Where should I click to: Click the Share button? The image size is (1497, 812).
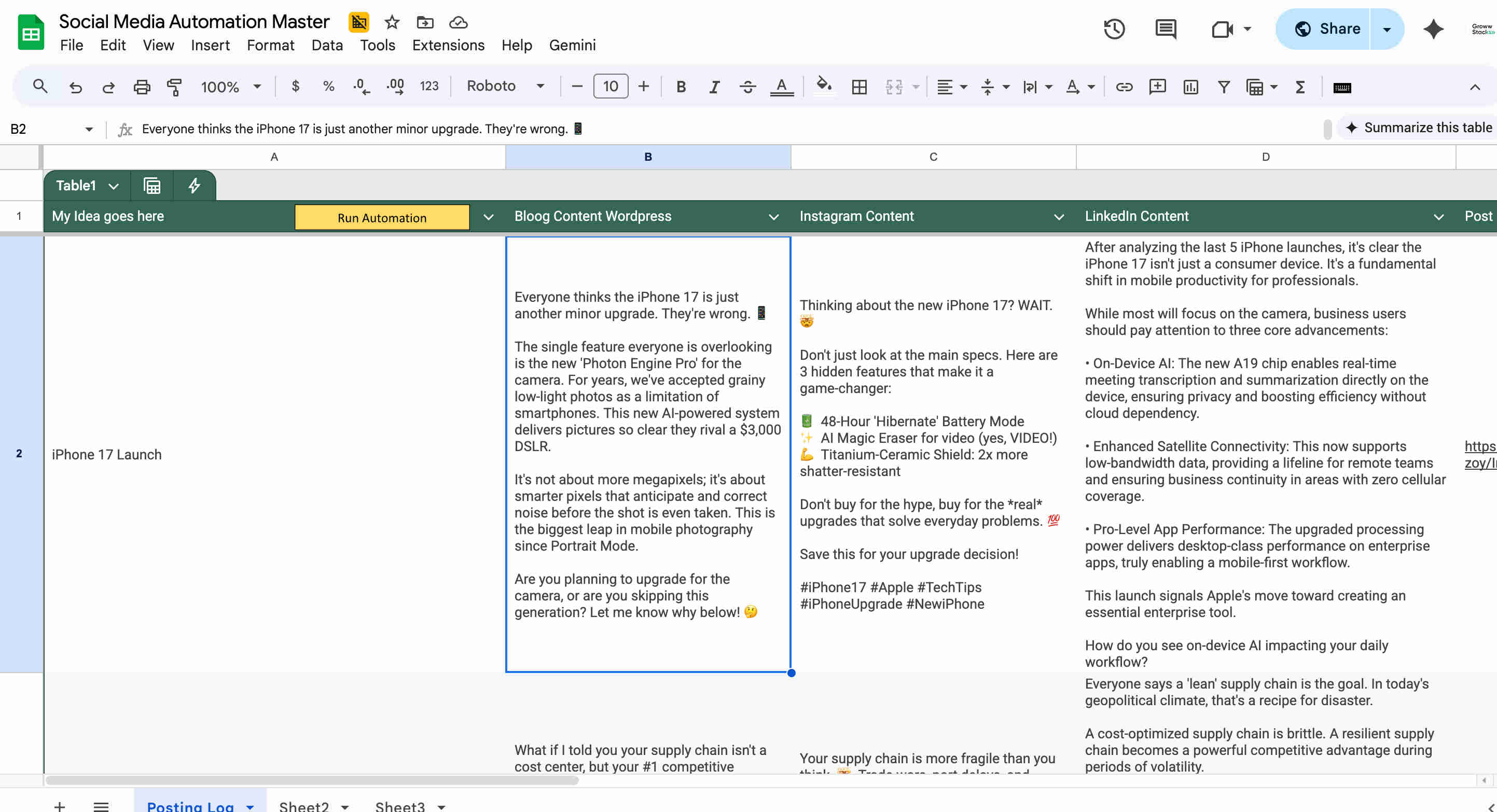coord(1323,29)
